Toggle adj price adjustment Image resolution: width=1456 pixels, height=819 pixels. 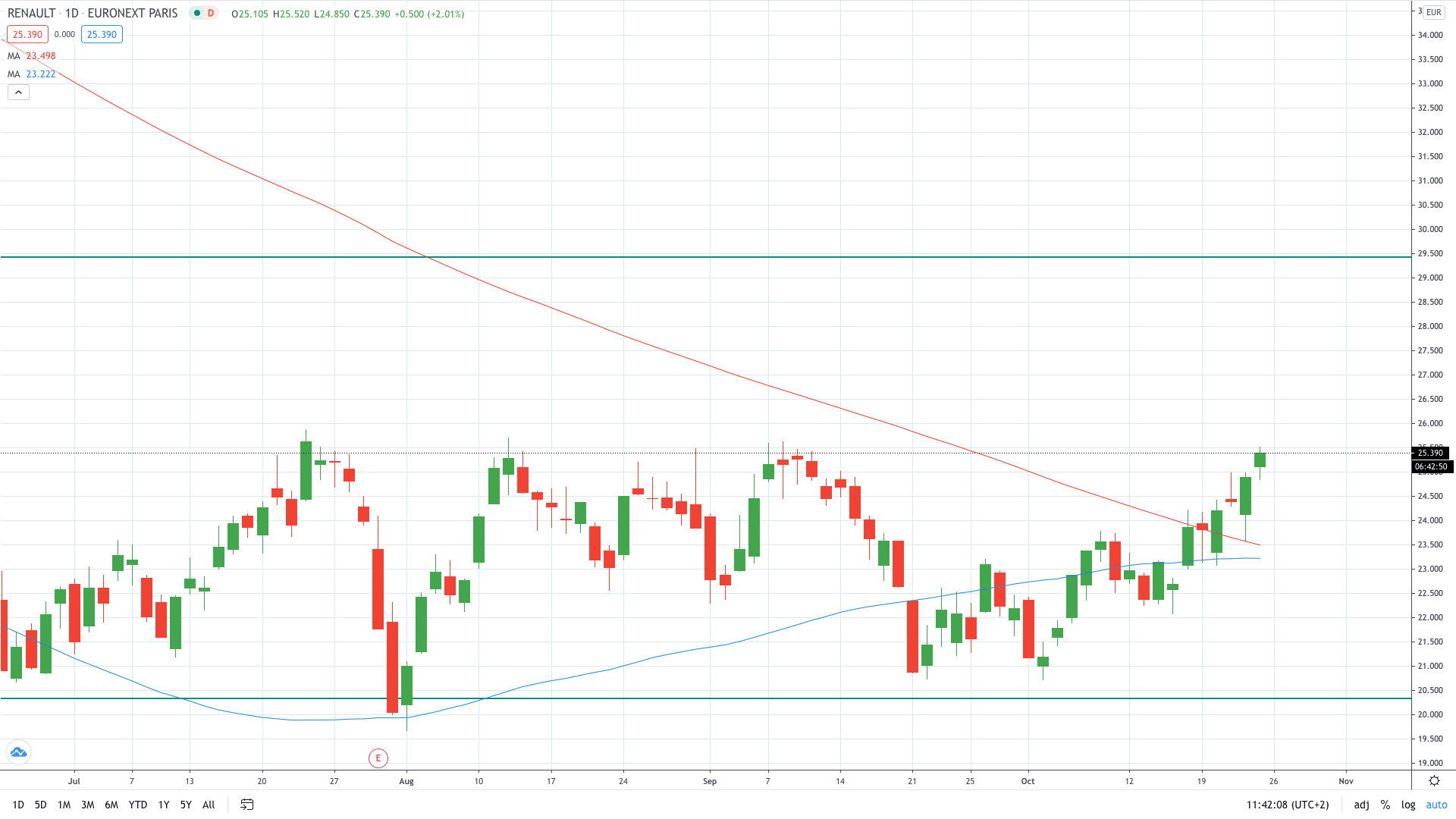pos(1361,805)
